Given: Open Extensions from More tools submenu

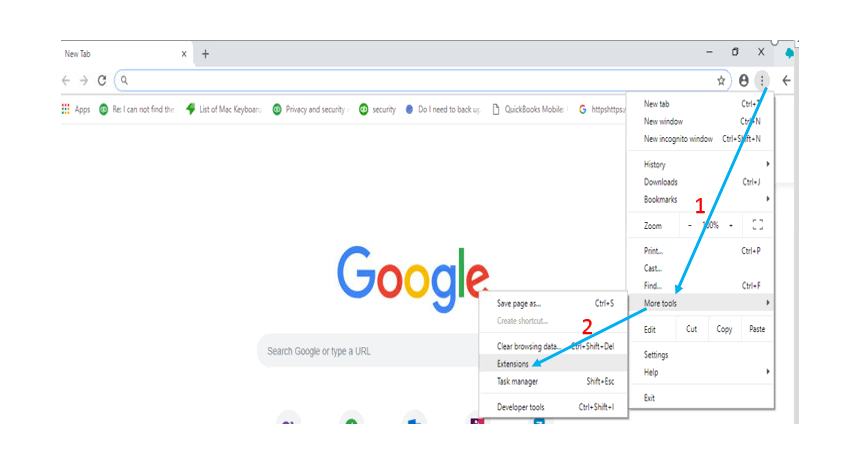Looking at the screenshot, I should 553,364.
